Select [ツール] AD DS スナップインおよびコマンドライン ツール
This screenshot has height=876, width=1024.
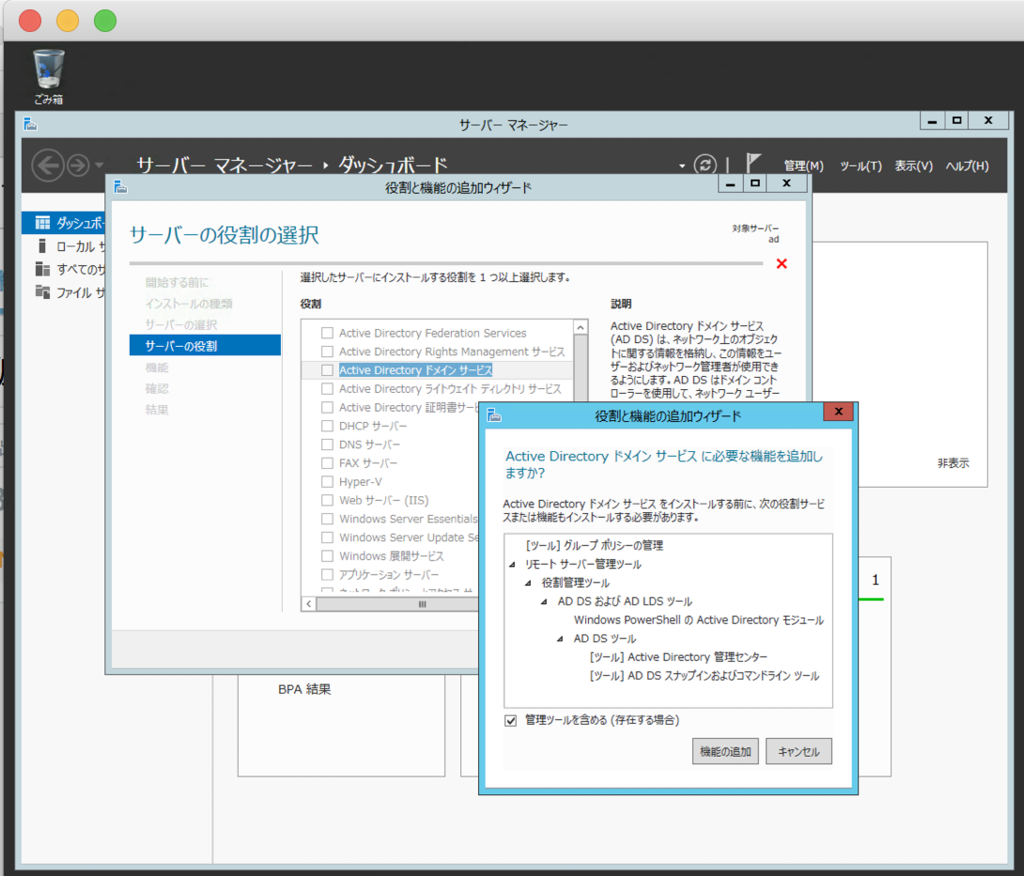click(x=704, y=676)
